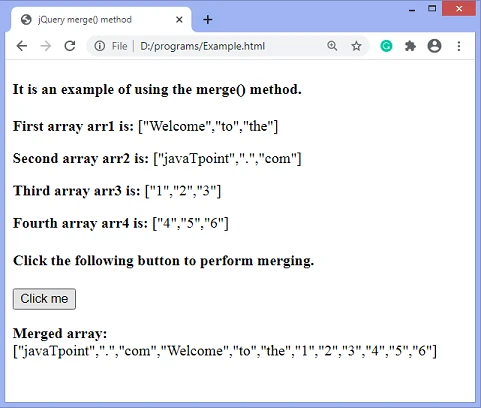Viewport: 481px width, 408px height.
Task: View site information icon beside File
Action: click(99, 46)
